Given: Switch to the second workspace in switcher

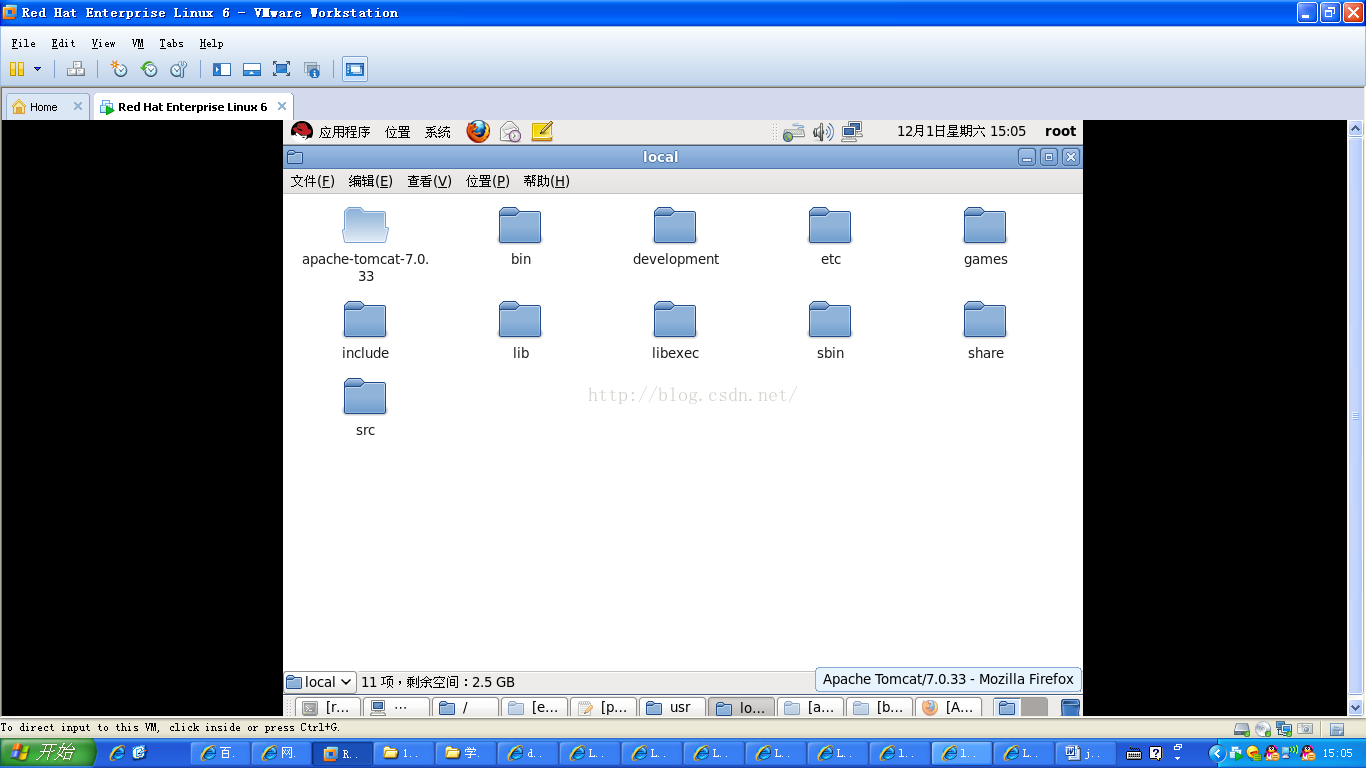Looking at the screenshot, I should coord(1034,707).
